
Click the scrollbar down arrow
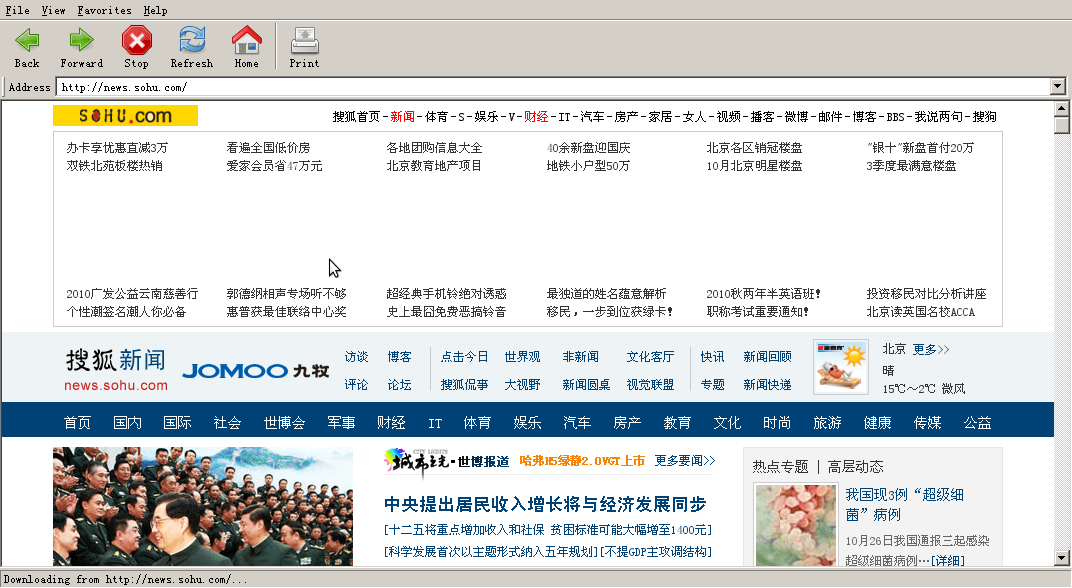1061,558
